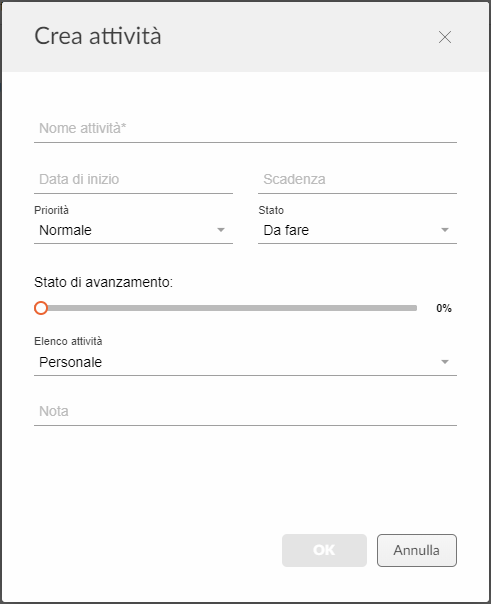Click the Personale task list value

pos(70,362)
